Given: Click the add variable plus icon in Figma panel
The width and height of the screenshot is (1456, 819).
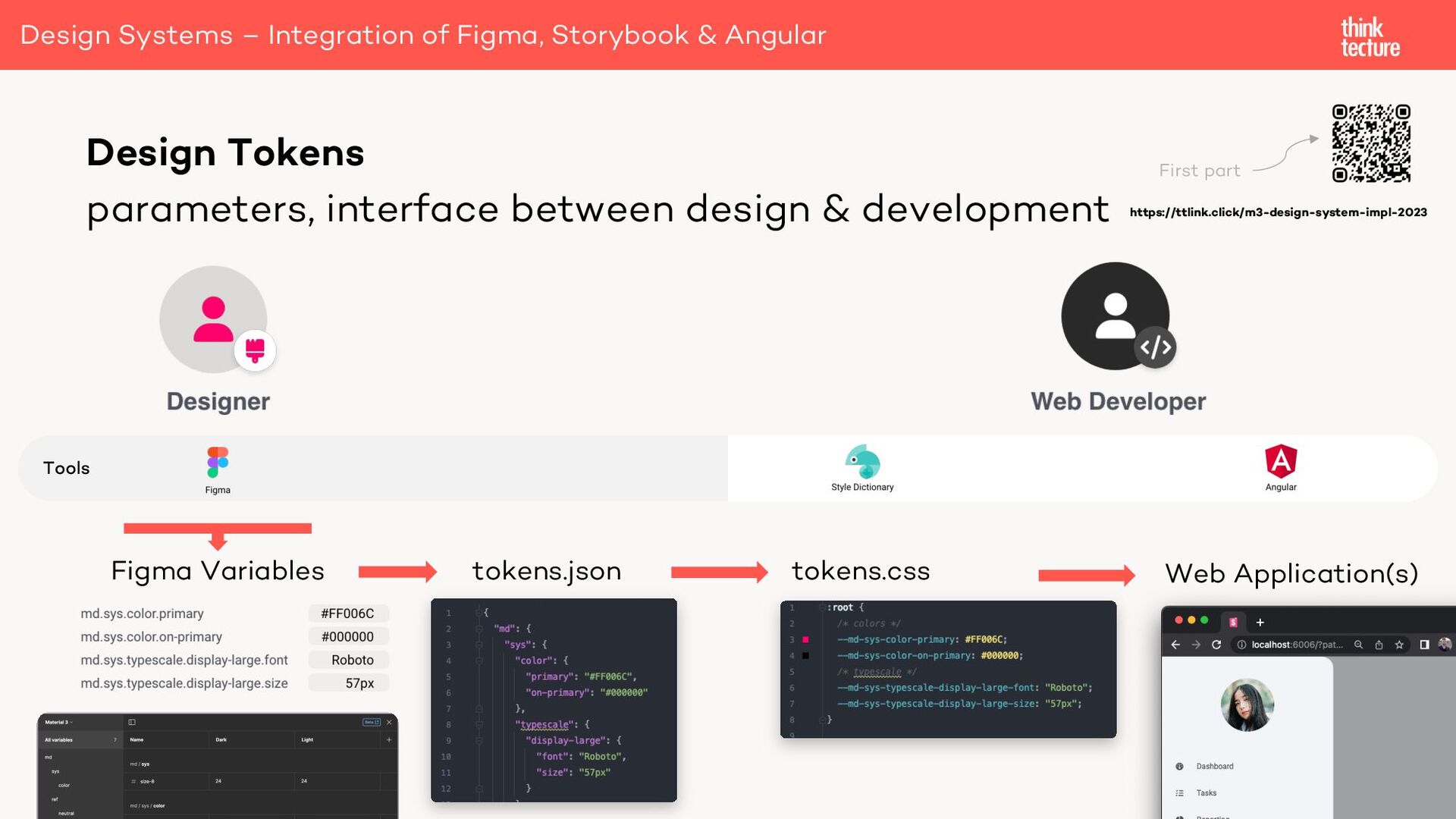Looking at the screenshot, I should click(389, 739).
